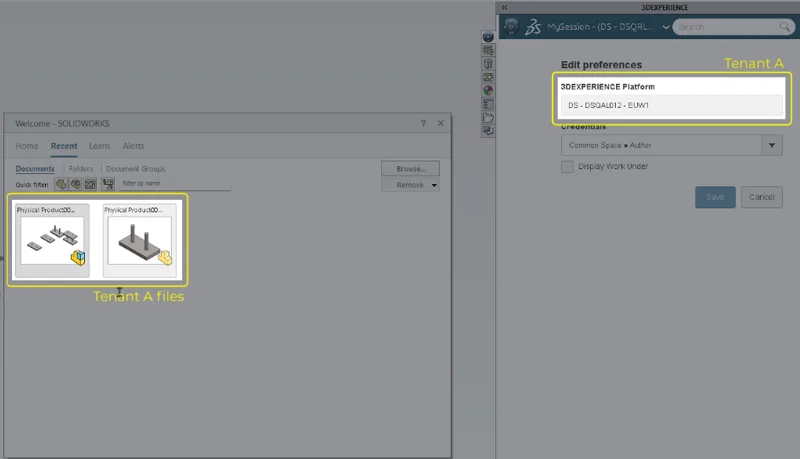The height and width of the screenshot is (459, 800).
Task: Collapse the 3DEXPERIENCE panel with double-chevron
Action: click(505, 7)
